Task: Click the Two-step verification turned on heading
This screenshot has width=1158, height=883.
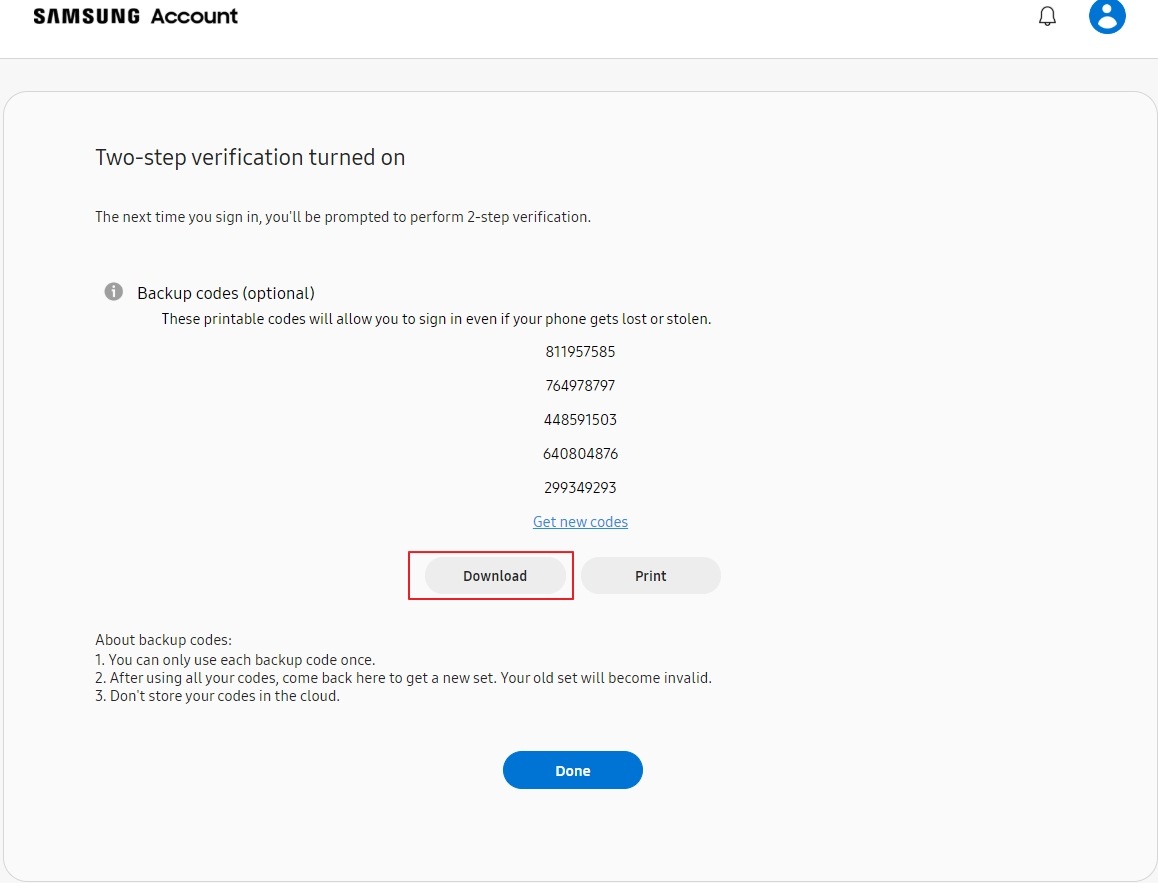Action: (250, 157)
